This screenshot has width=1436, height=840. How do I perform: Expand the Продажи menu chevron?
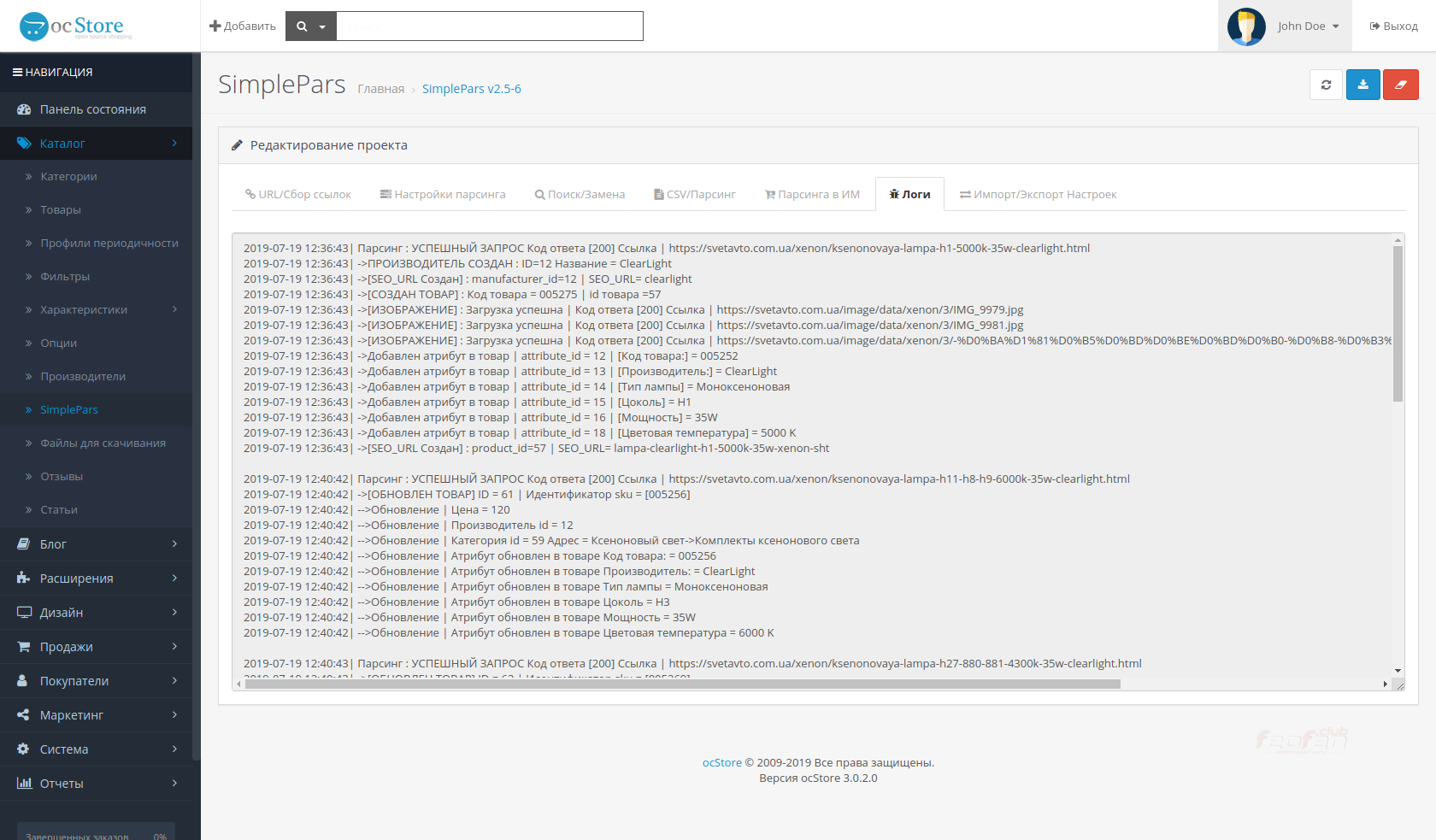[174, 647]
